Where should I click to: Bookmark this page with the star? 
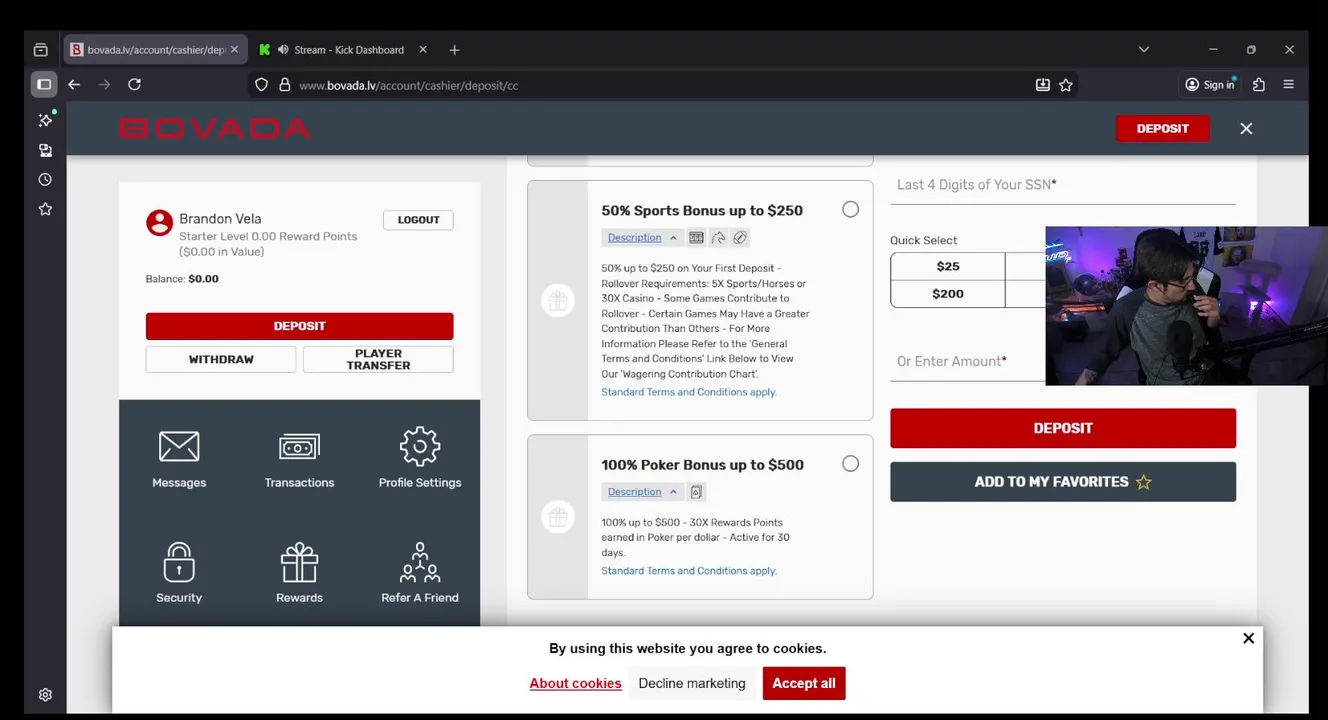point(1066,85)
